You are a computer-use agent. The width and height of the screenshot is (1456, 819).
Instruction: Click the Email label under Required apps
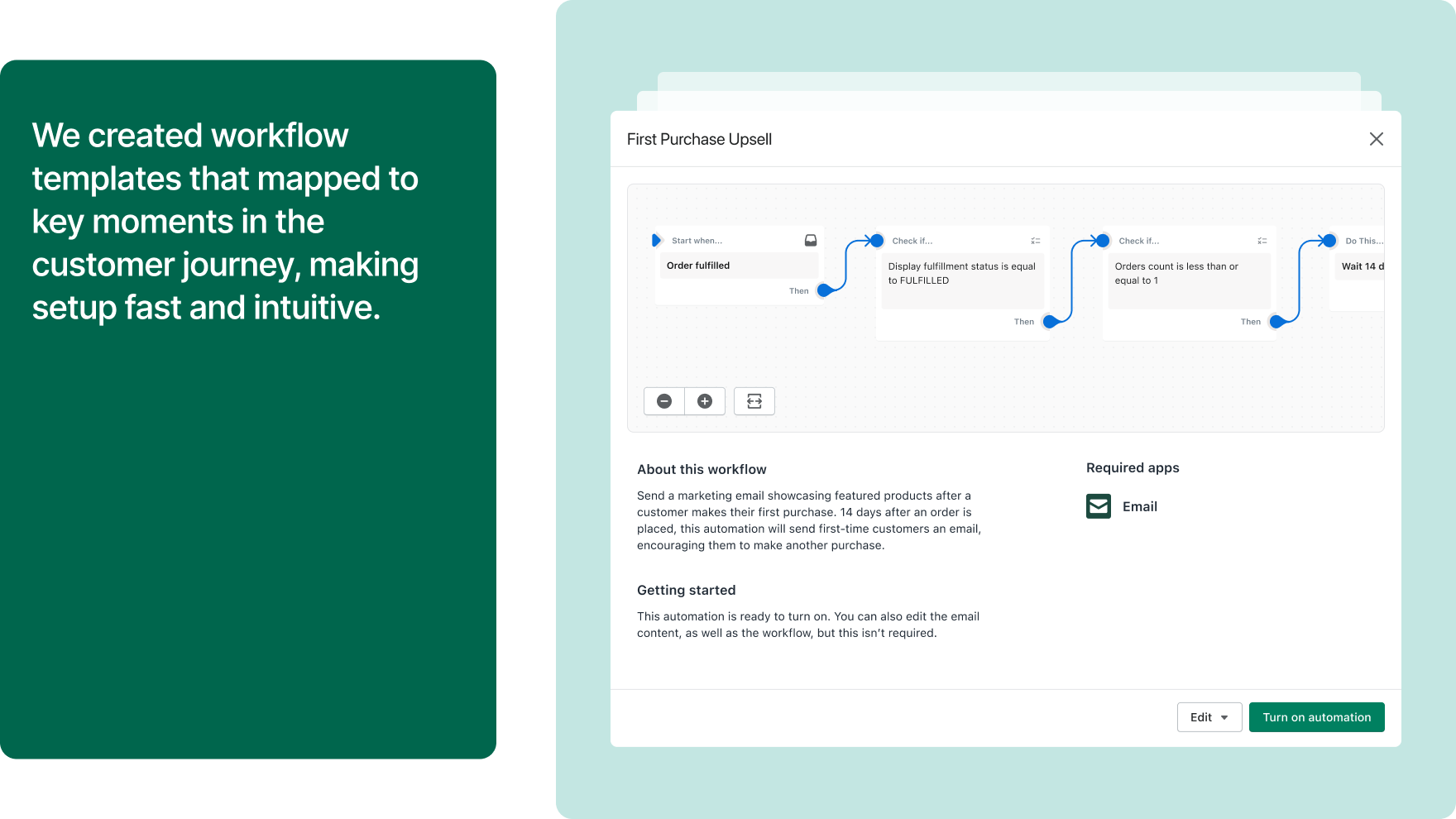click(1139, 506)
